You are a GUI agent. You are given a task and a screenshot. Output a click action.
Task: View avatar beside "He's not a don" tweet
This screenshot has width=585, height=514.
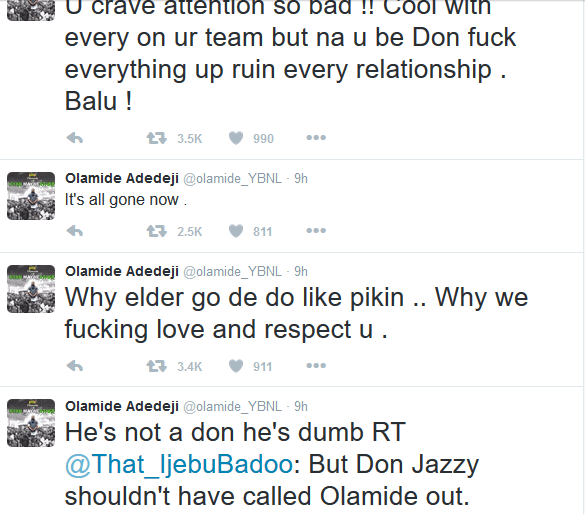(x=31, y=423)
